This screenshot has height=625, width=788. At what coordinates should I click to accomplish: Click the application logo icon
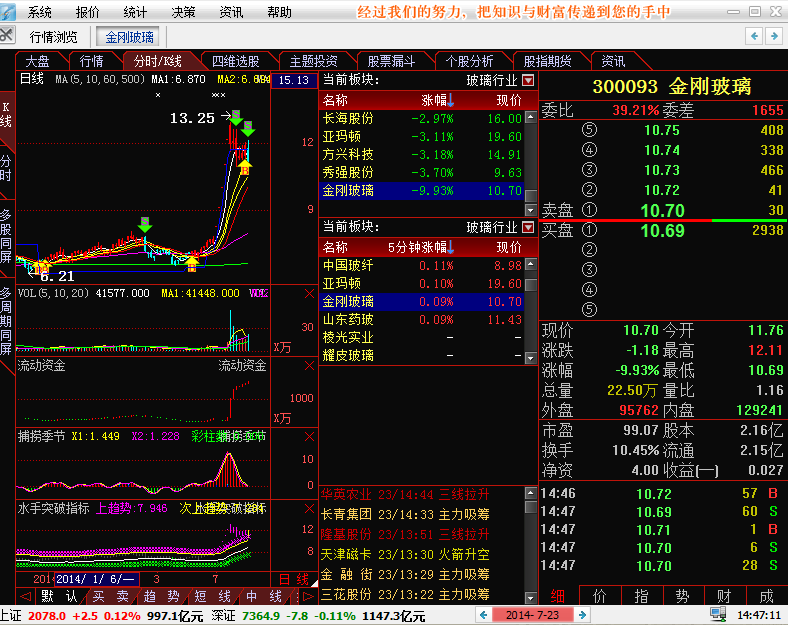(9, 11)
